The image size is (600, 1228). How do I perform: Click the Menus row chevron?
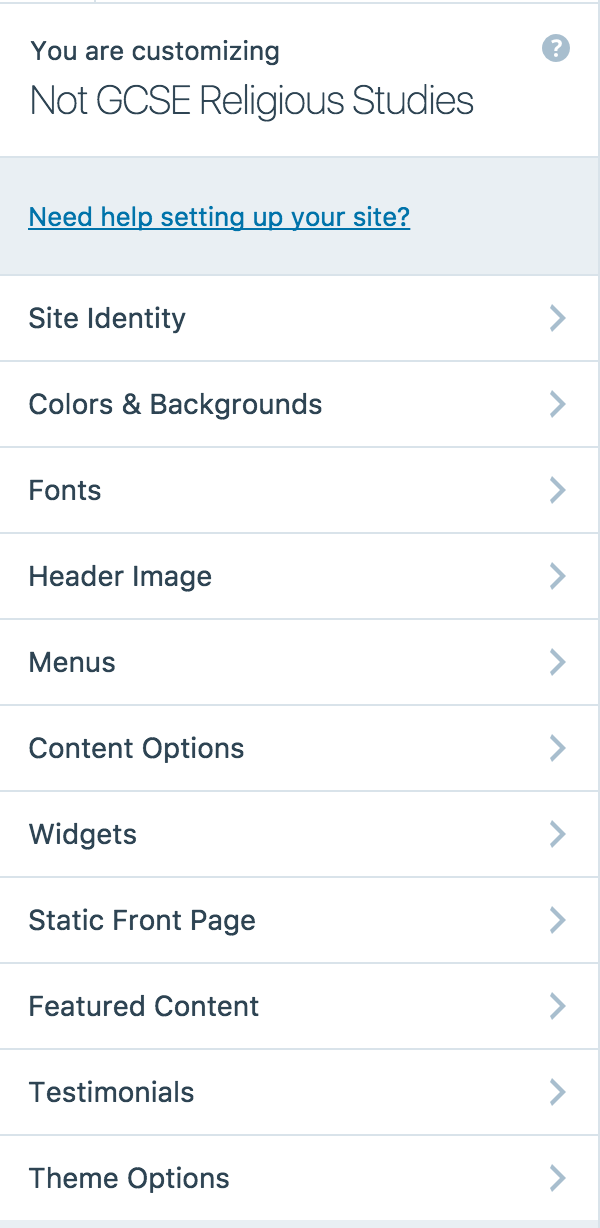click(x=557, y=663)
